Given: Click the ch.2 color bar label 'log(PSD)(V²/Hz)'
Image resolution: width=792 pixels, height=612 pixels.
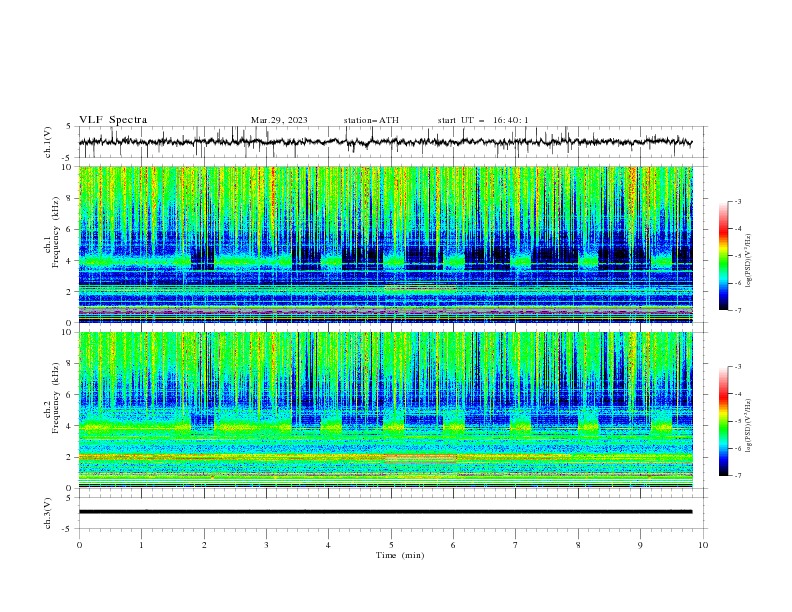Looking at the screenshot, I should click(x=749, y=426).
